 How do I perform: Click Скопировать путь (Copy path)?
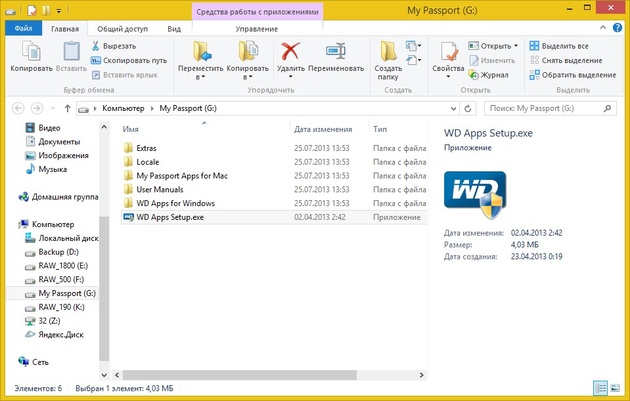click(129, 60)
